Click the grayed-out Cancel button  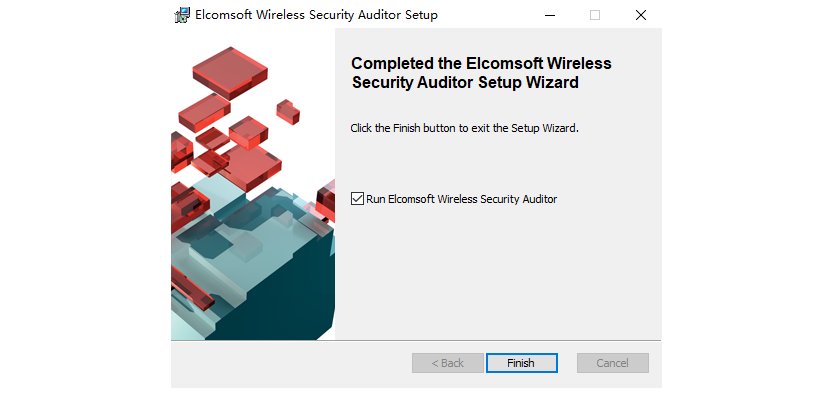612,363
